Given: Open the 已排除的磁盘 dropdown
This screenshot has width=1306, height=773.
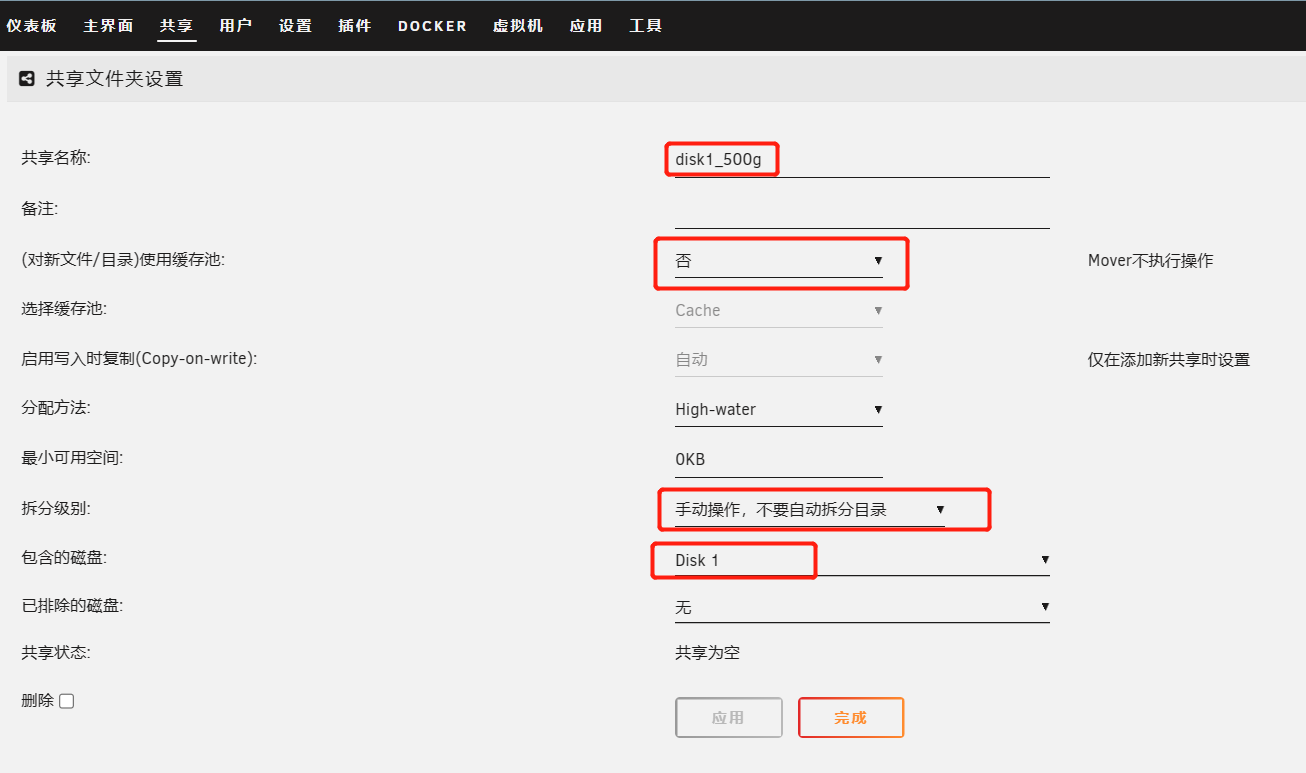Looking at the screenshot, I should coord(861,607).
